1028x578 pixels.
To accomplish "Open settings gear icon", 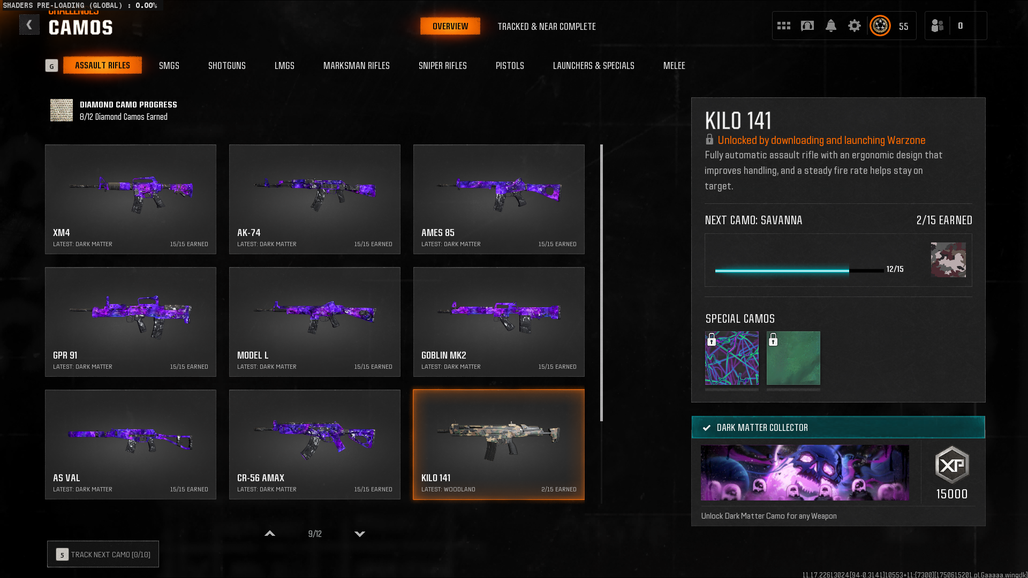I will tap(854, 26).
